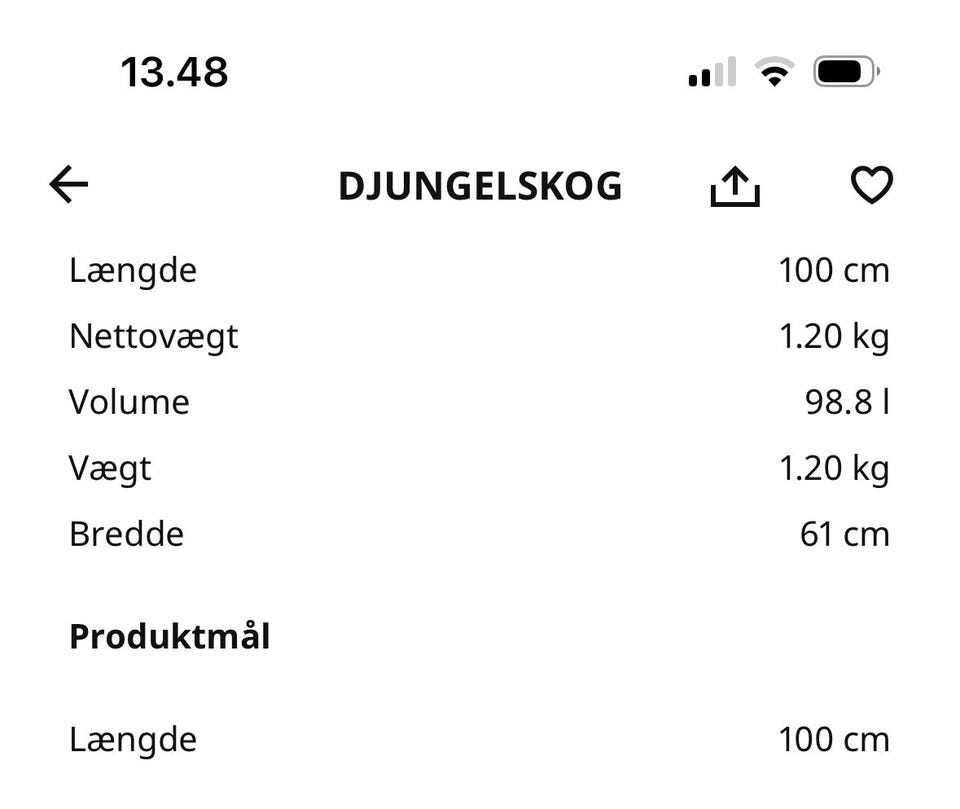
Task: Select the Bredde label
Action: 126,534
